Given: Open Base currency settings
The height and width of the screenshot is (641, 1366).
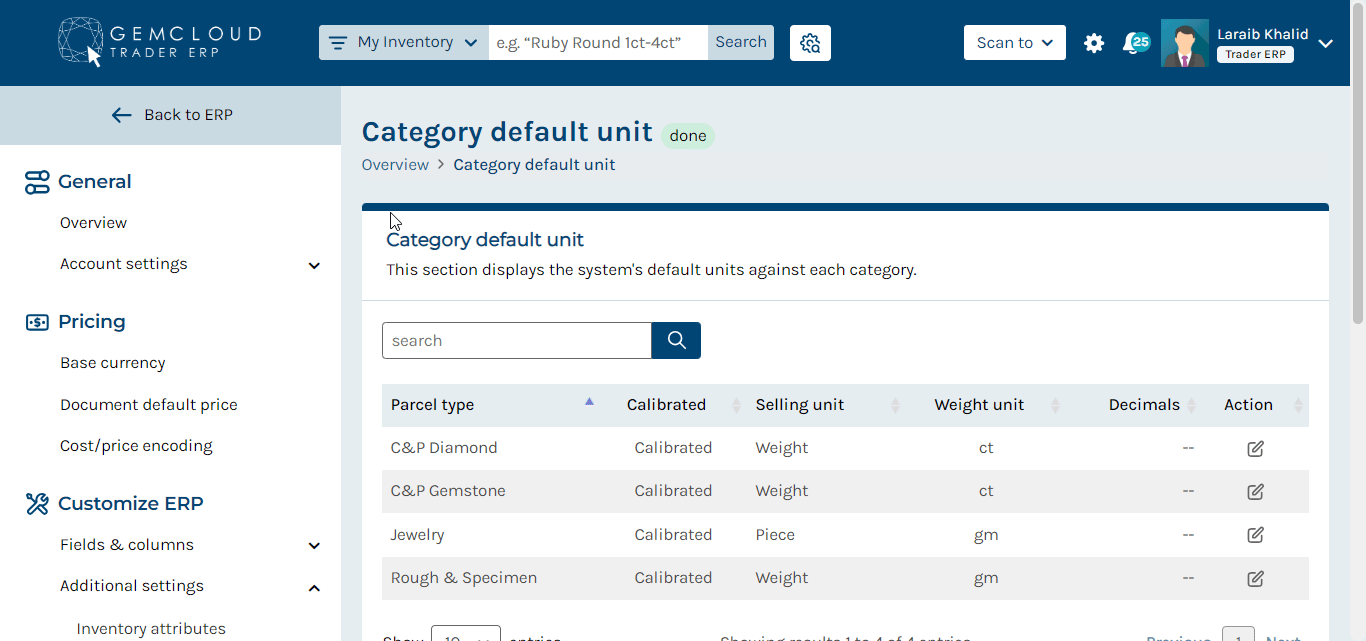Looking at the screenshot, I should (113, 363).
